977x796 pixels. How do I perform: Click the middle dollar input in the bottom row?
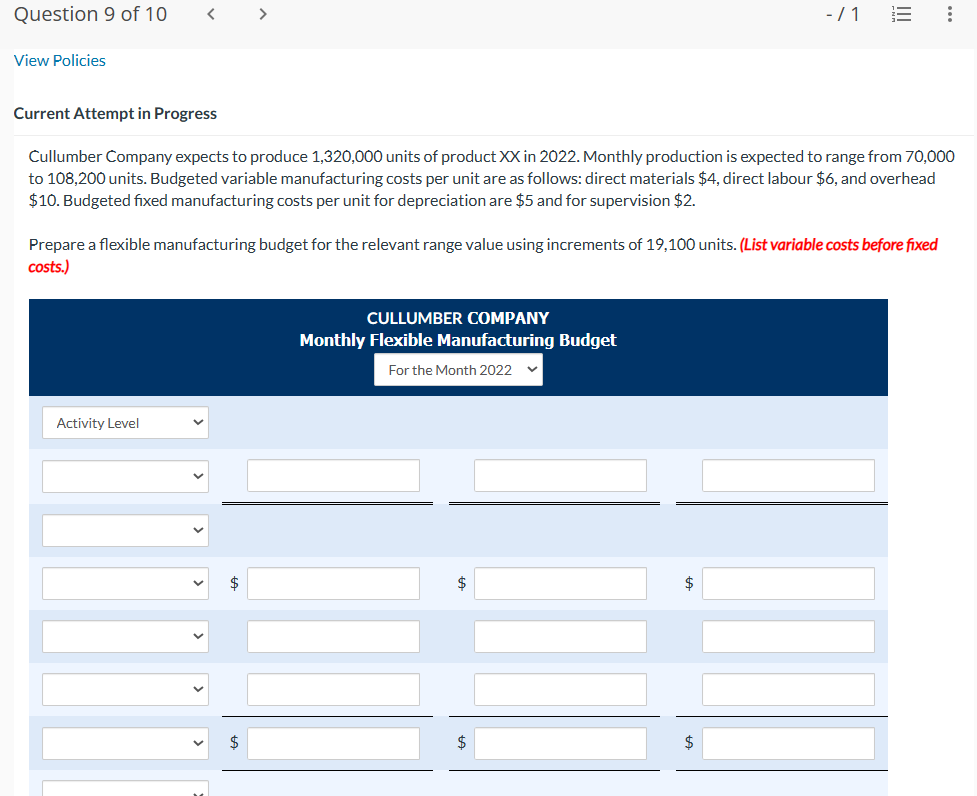[560, 742]
